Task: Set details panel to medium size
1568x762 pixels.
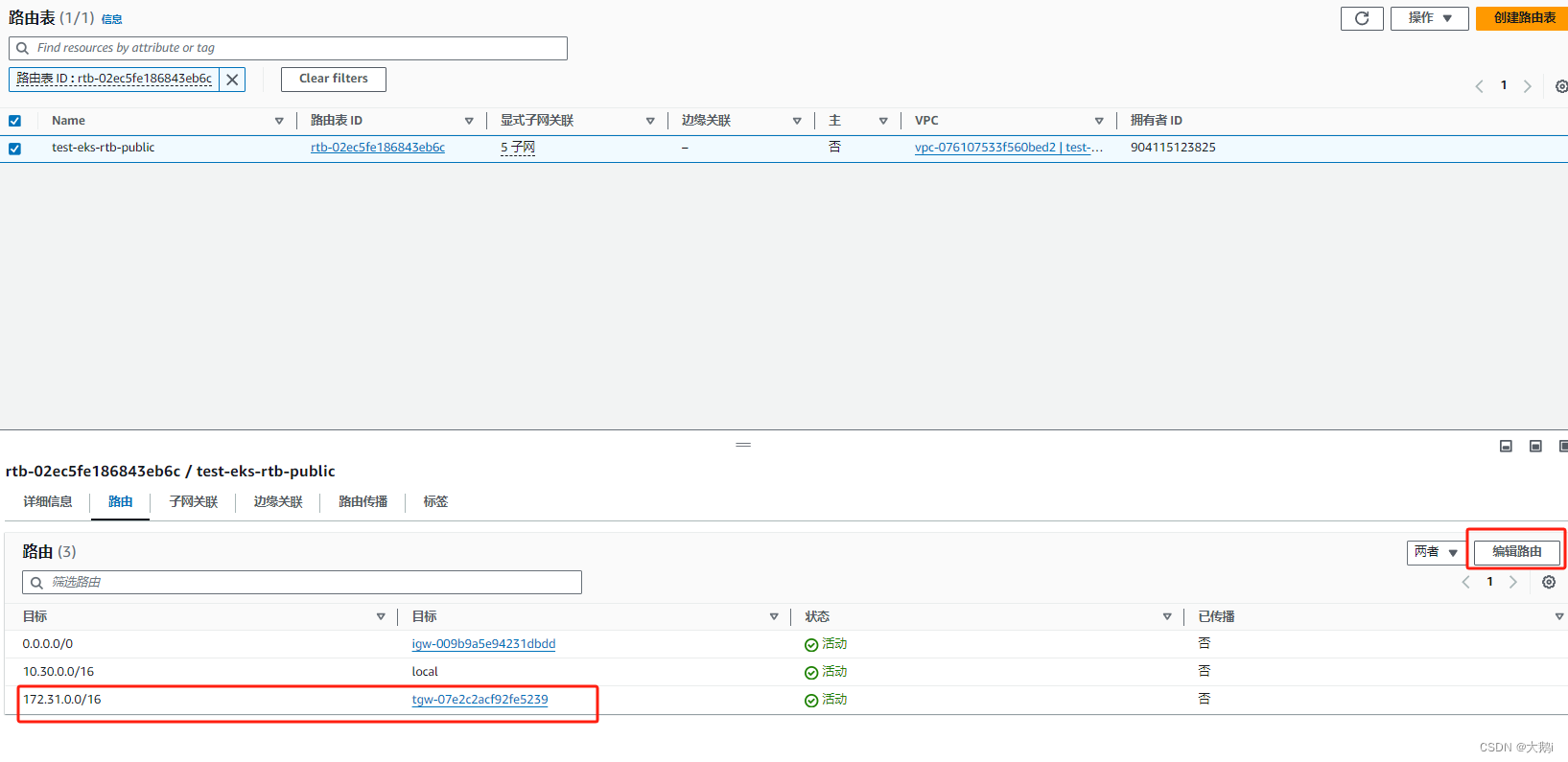Action: tap(1535, 447)
